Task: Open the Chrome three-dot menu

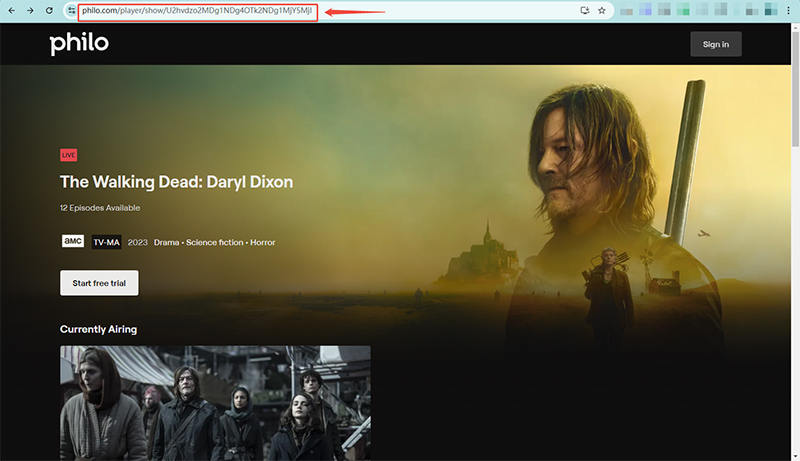Action: point(788,10)
